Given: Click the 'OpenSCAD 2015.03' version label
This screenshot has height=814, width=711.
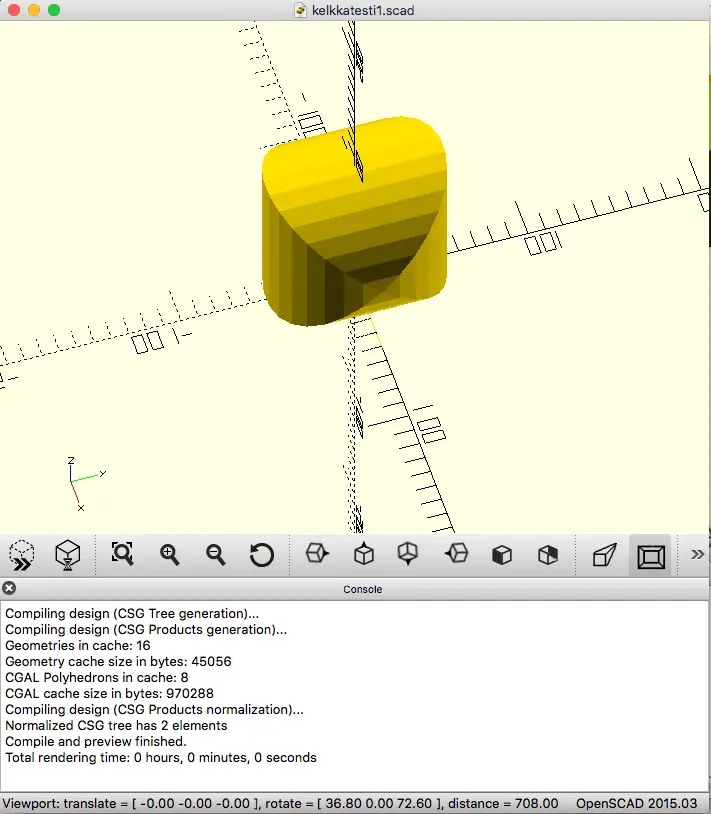Looking at the screenshot, I should pyautogui.click(x=636, y=804).
